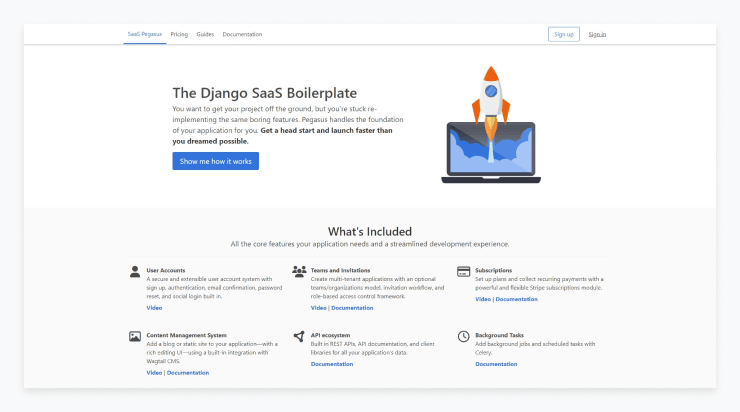Open the Teams and Invitations Documentation link

352,308
